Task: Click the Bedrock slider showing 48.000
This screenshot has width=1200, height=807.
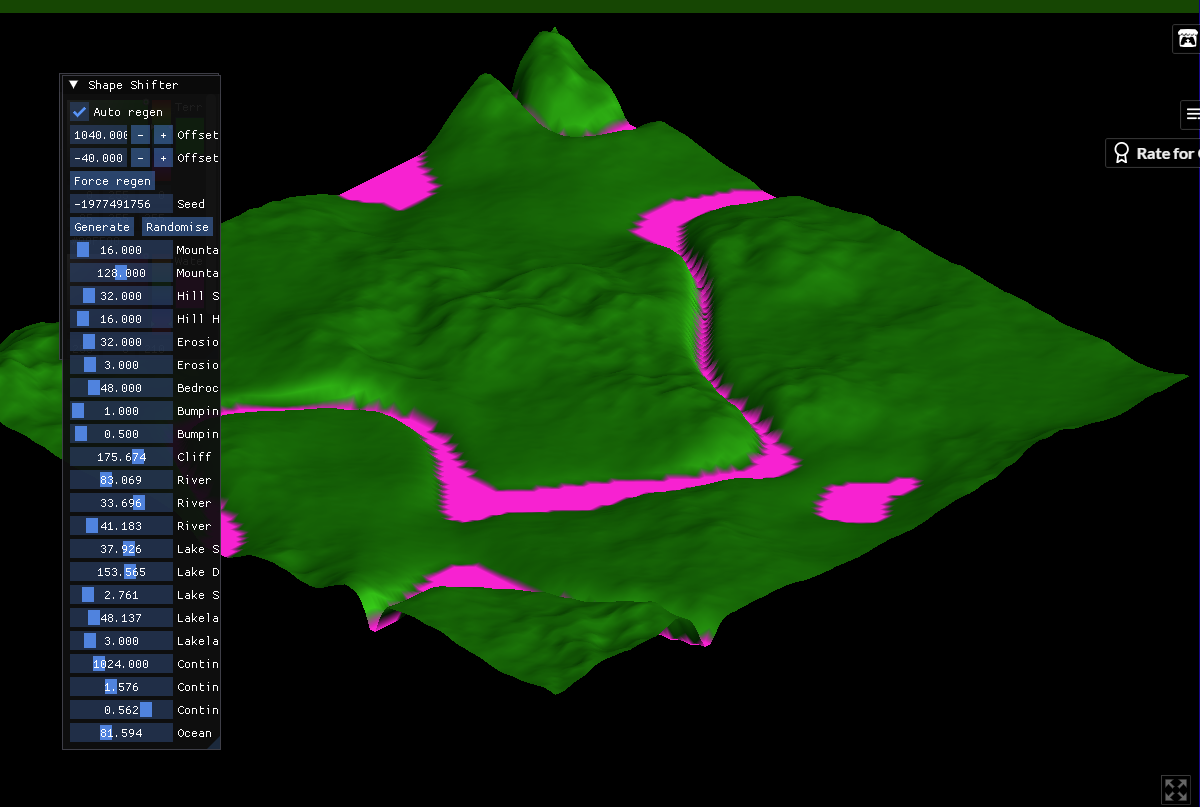Action: 121,388
